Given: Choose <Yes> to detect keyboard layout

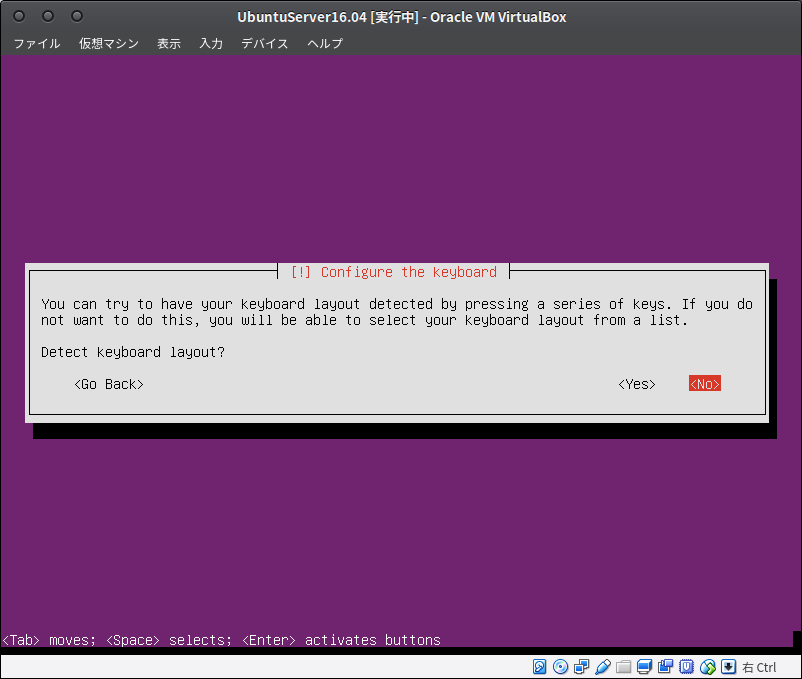Looking at the screenshot, I should 637,384.
